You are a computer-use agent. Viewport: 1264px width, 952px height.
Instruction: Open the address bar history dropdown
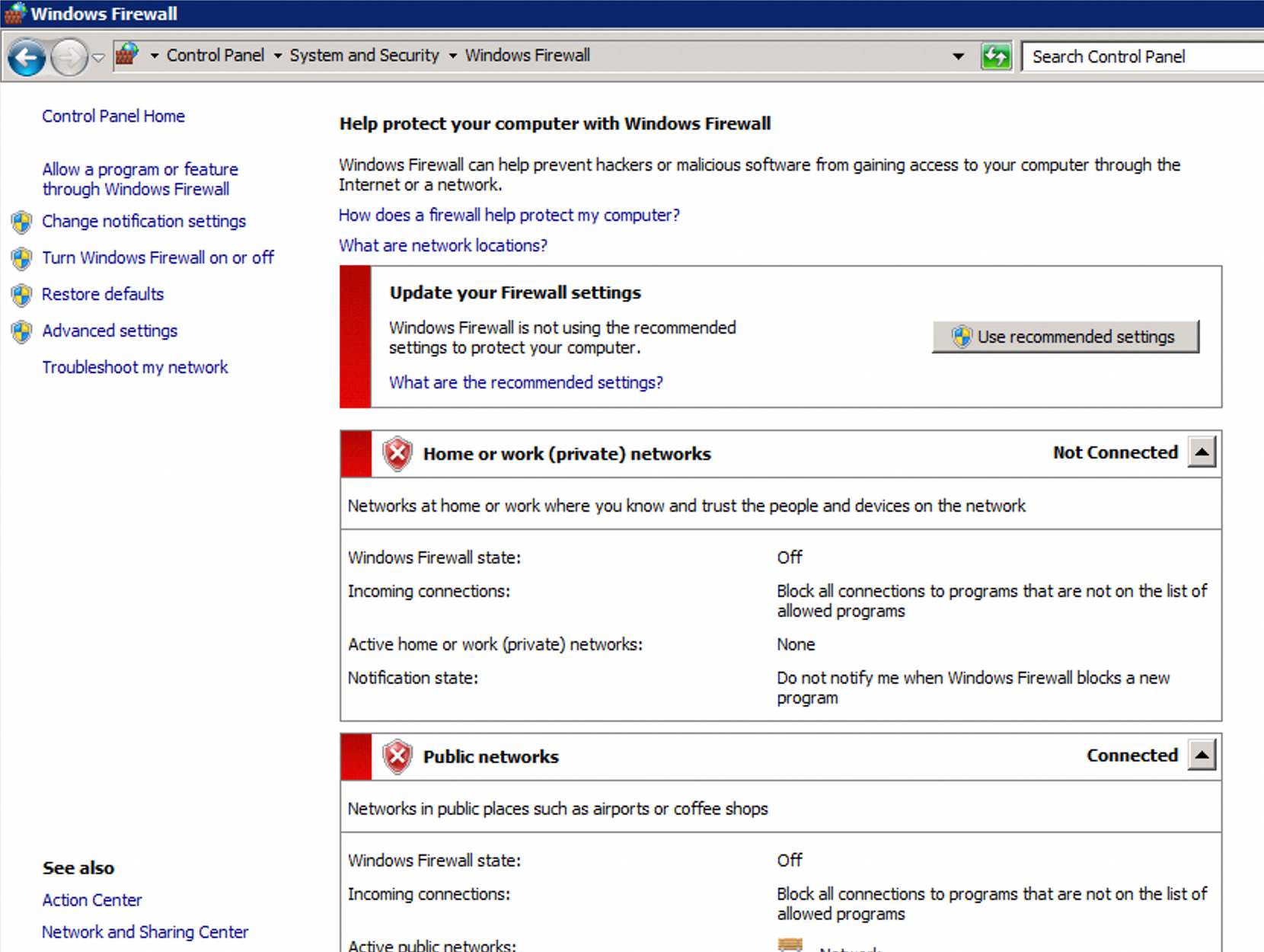[957, 56]
